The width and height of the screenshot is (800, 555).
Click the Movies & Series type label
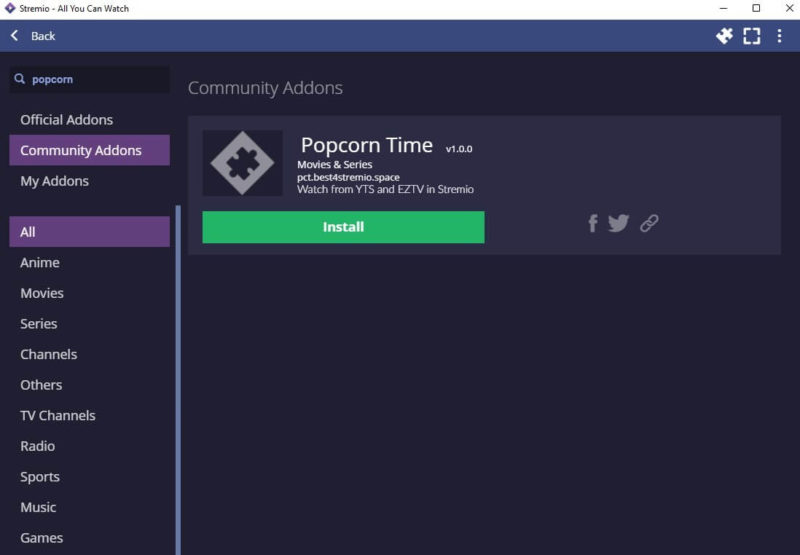(x=335, y=164)
